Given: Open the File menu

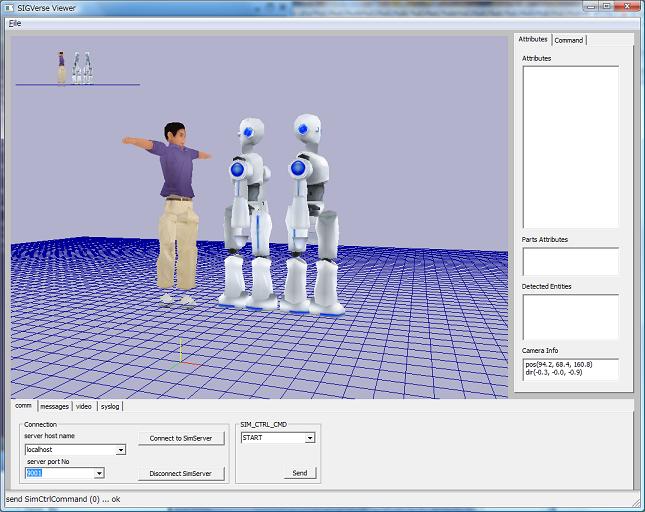Looking at the screenshot, I should pyautogui.click(x=15, y=22).
